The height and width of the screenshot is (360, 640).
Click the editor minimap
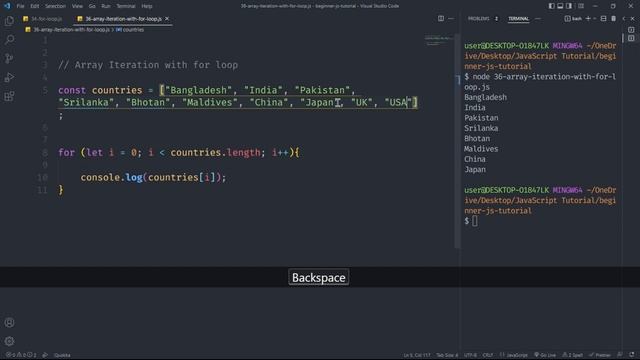coord(439,41)
